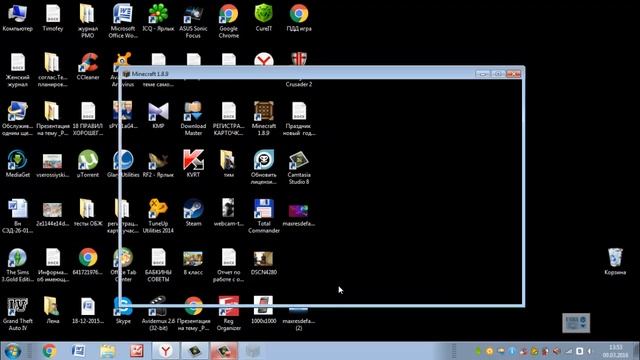Image resolution: width=640 pixels, height=360 pixels.
Task: Open the Корзина recycle bin
Action: pyautogui.click(x=615, y=261)
